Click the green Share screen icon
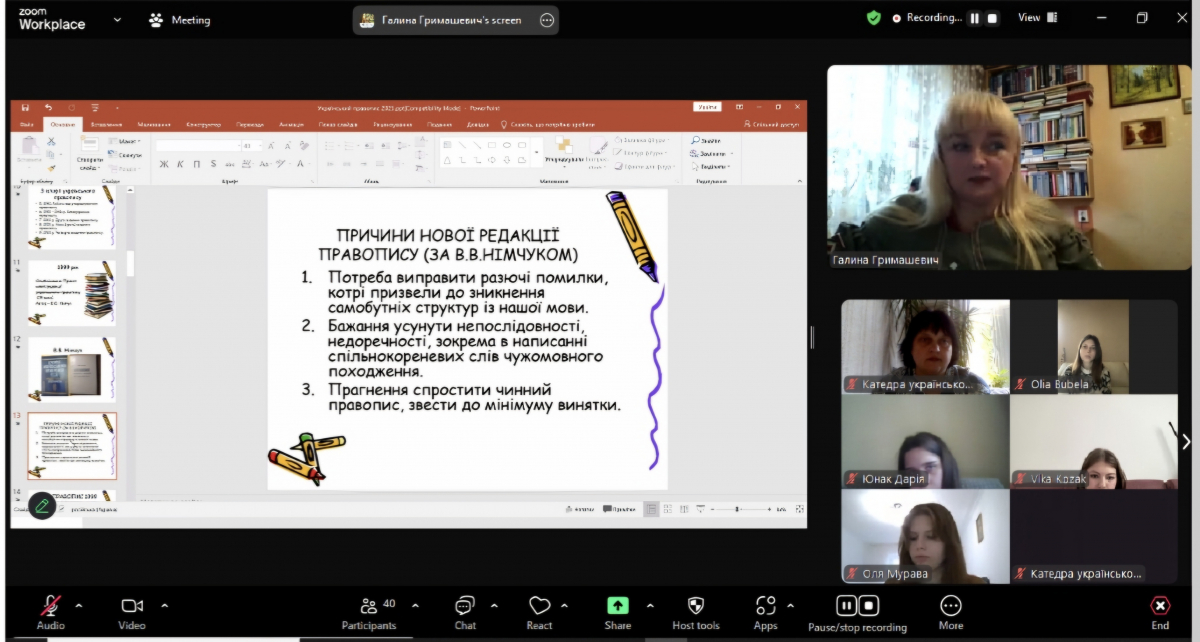 tap(618, 606)
